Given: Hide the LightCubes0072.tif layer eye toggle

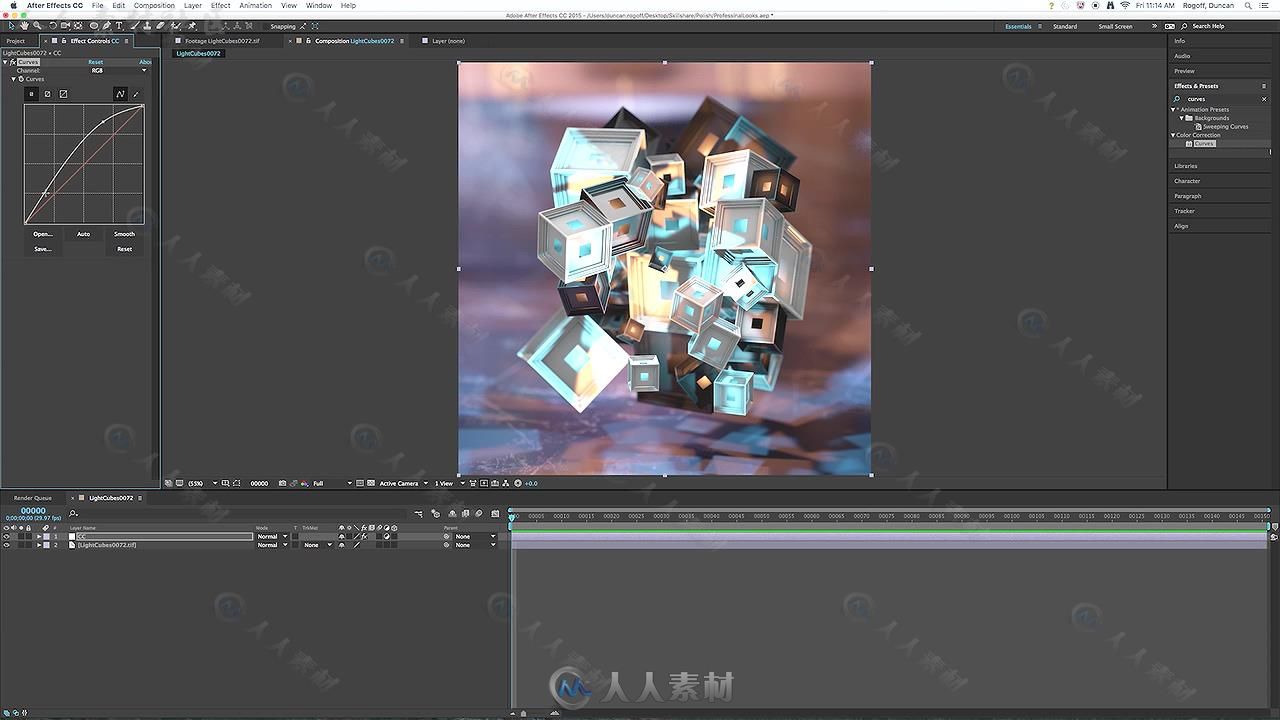Looking at the screenshot, I should (x=6, y=545).
